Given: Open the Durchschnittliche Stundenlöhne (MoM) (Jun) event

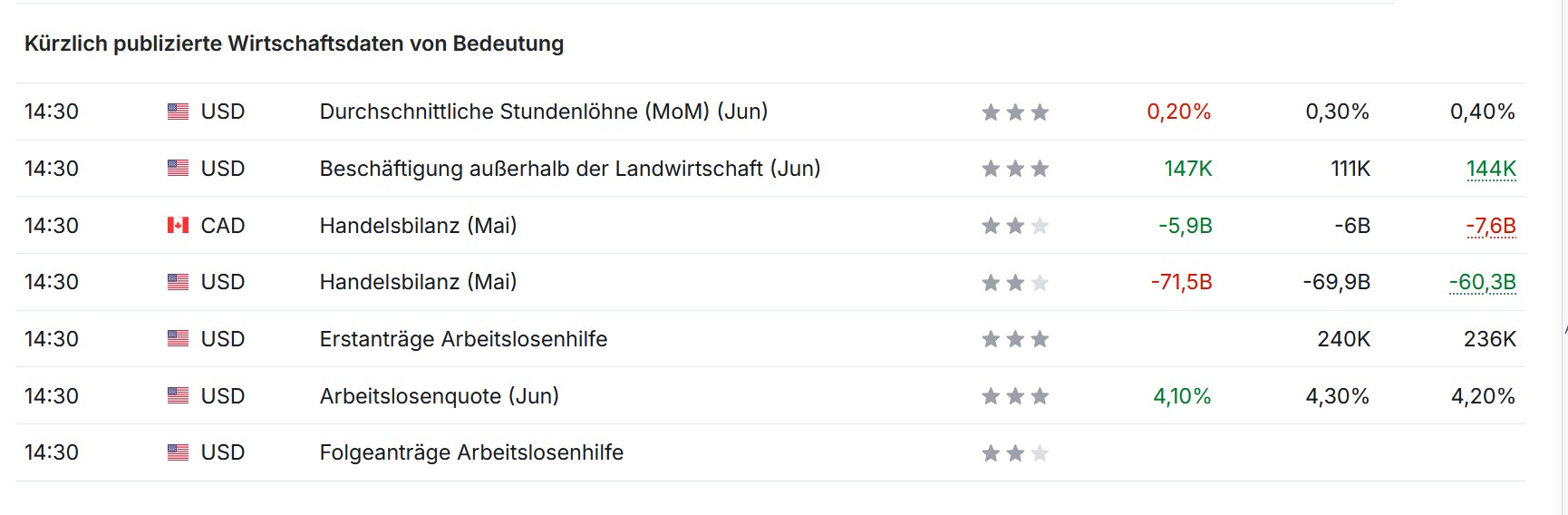Looking at the screenshot, I should [x=543, y=112].
